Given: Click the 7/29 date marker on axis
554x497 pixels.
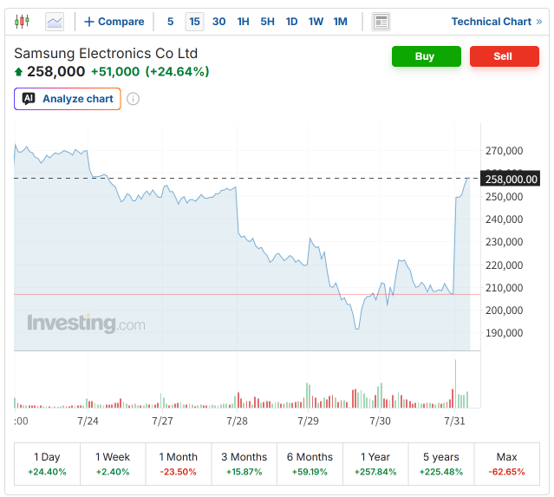Looking at the screenshot, I should coord(308,421).
